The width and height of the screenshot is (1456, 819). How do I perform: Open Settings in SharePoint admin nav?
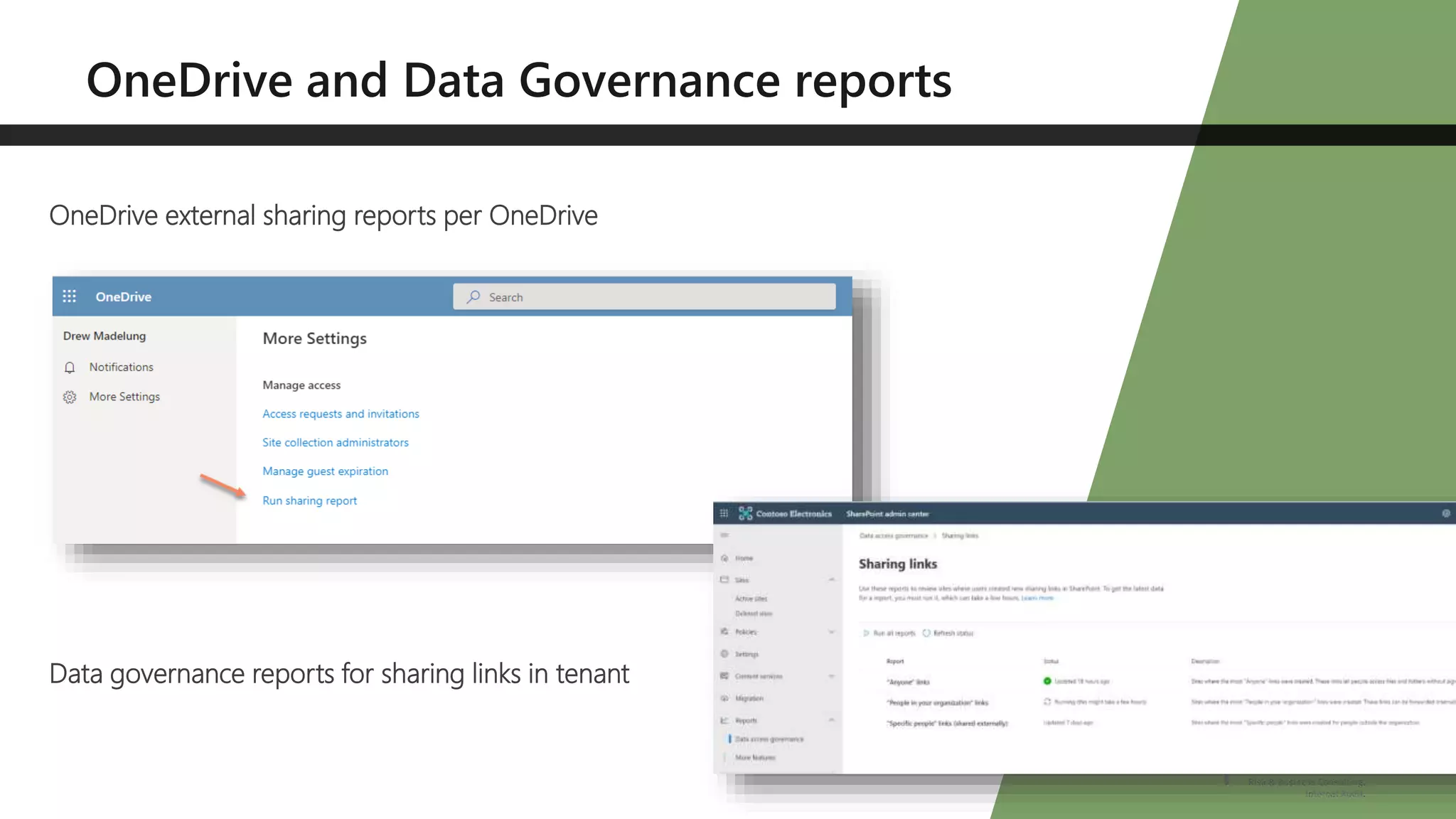746,654
